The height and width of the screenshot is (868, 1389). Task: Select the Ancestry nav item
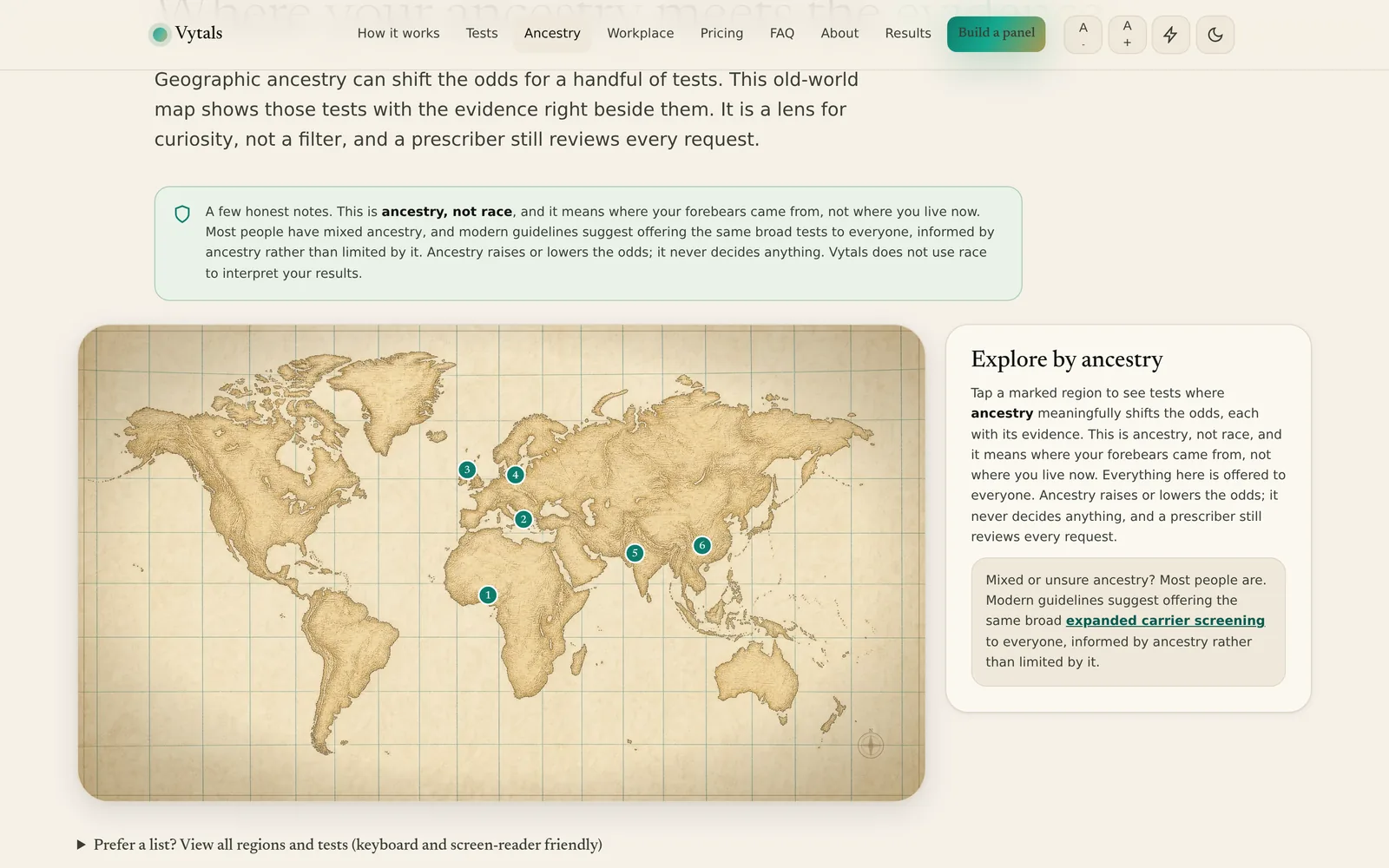click(x=552, y=33)
